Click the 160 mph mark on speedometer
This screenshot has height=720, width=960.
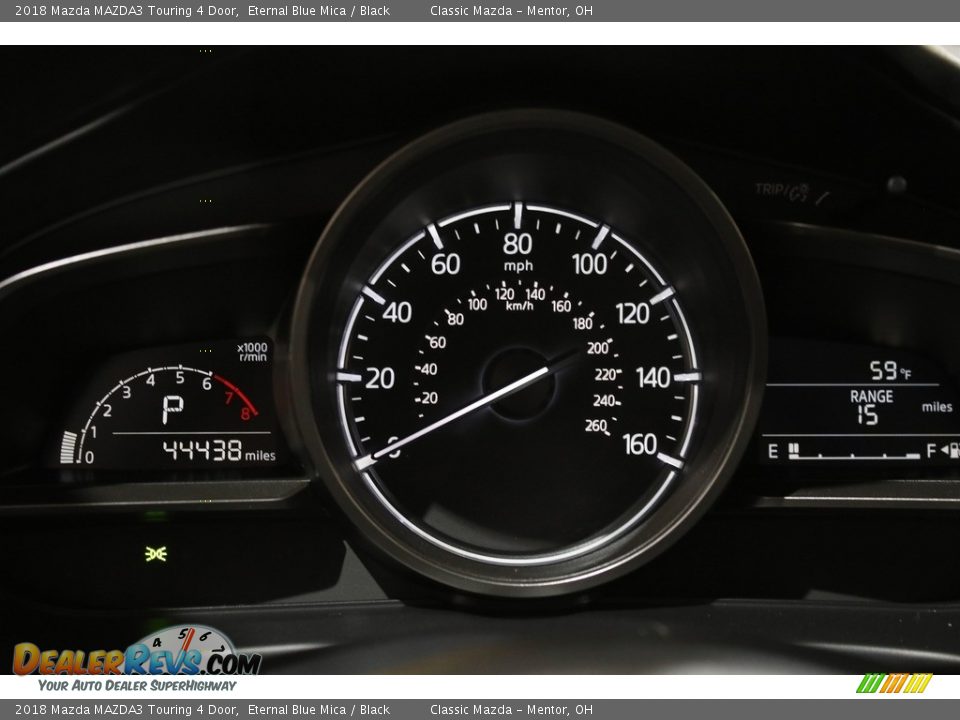click(x=639, y=444)
